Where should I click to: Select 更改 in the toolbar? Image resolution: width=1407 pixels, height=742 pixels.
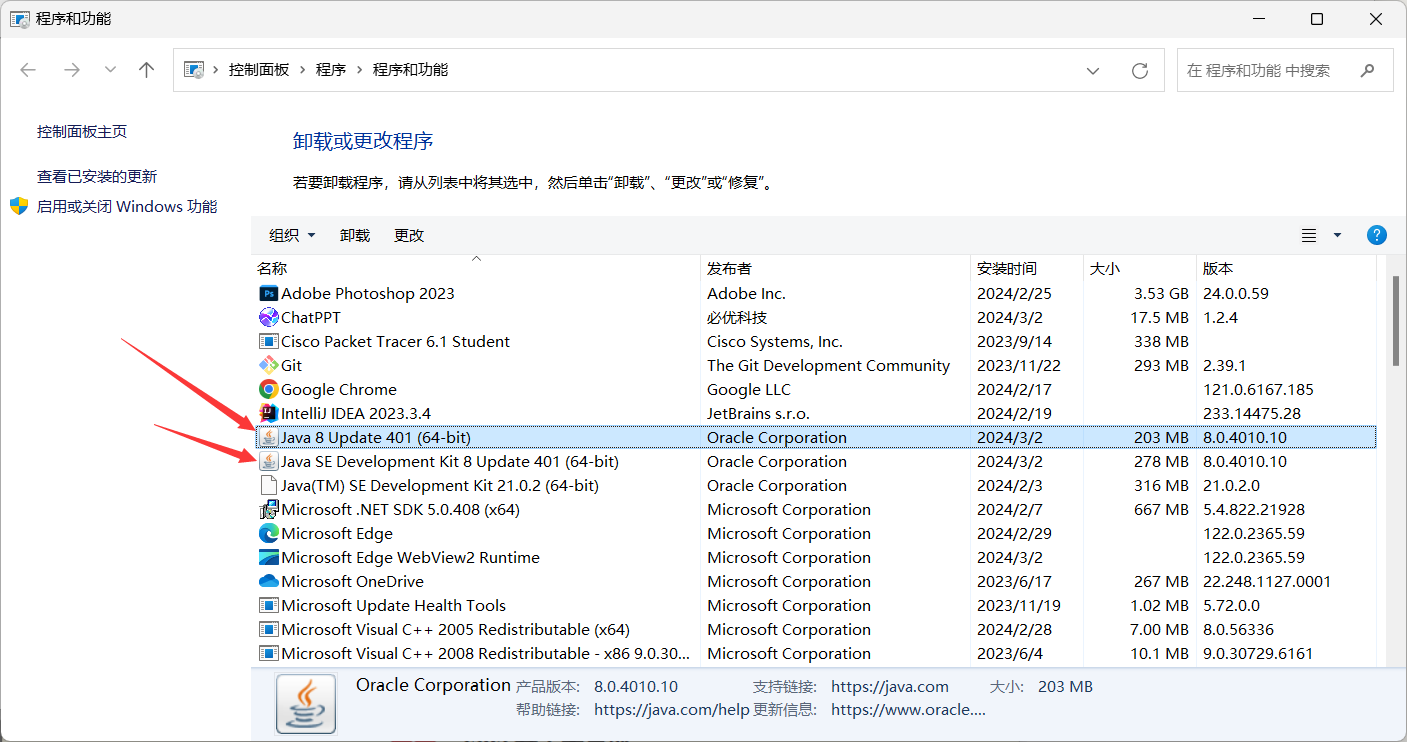coord(408,235)
